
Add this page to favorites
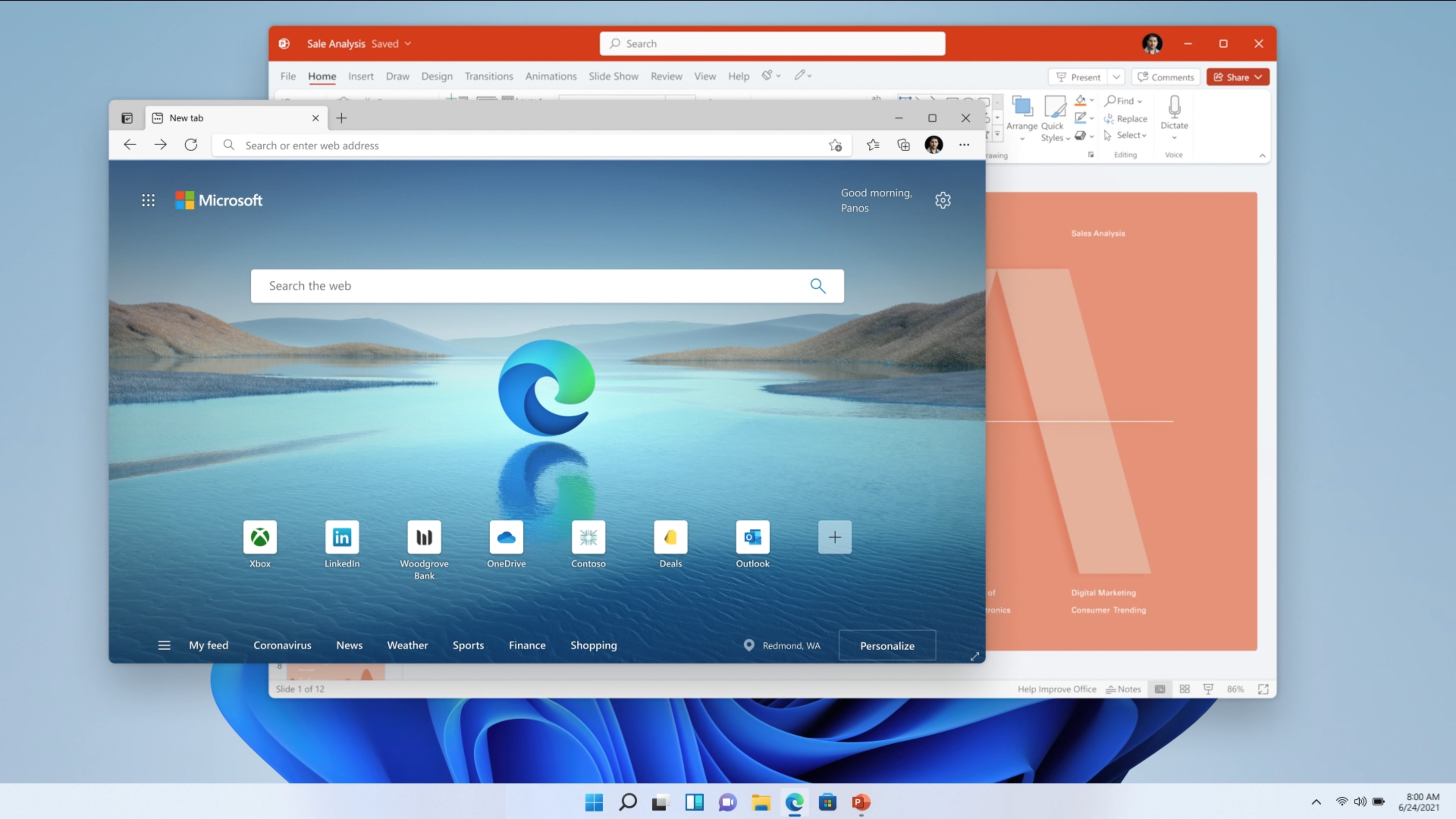click(835, 145)
